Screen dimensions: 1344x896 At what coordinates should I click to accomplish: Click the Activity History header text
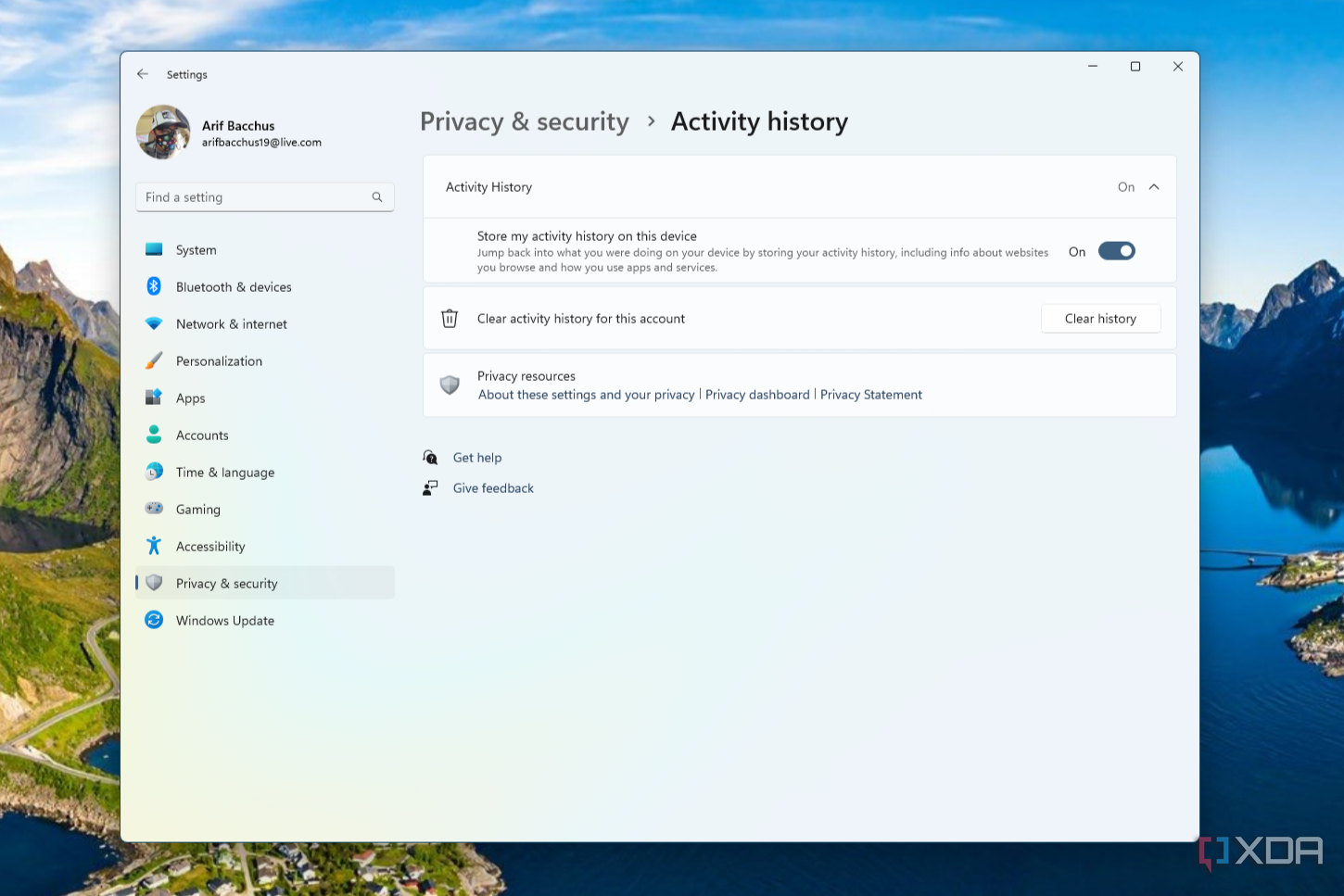pyautogui.click(x=488, y=187)
